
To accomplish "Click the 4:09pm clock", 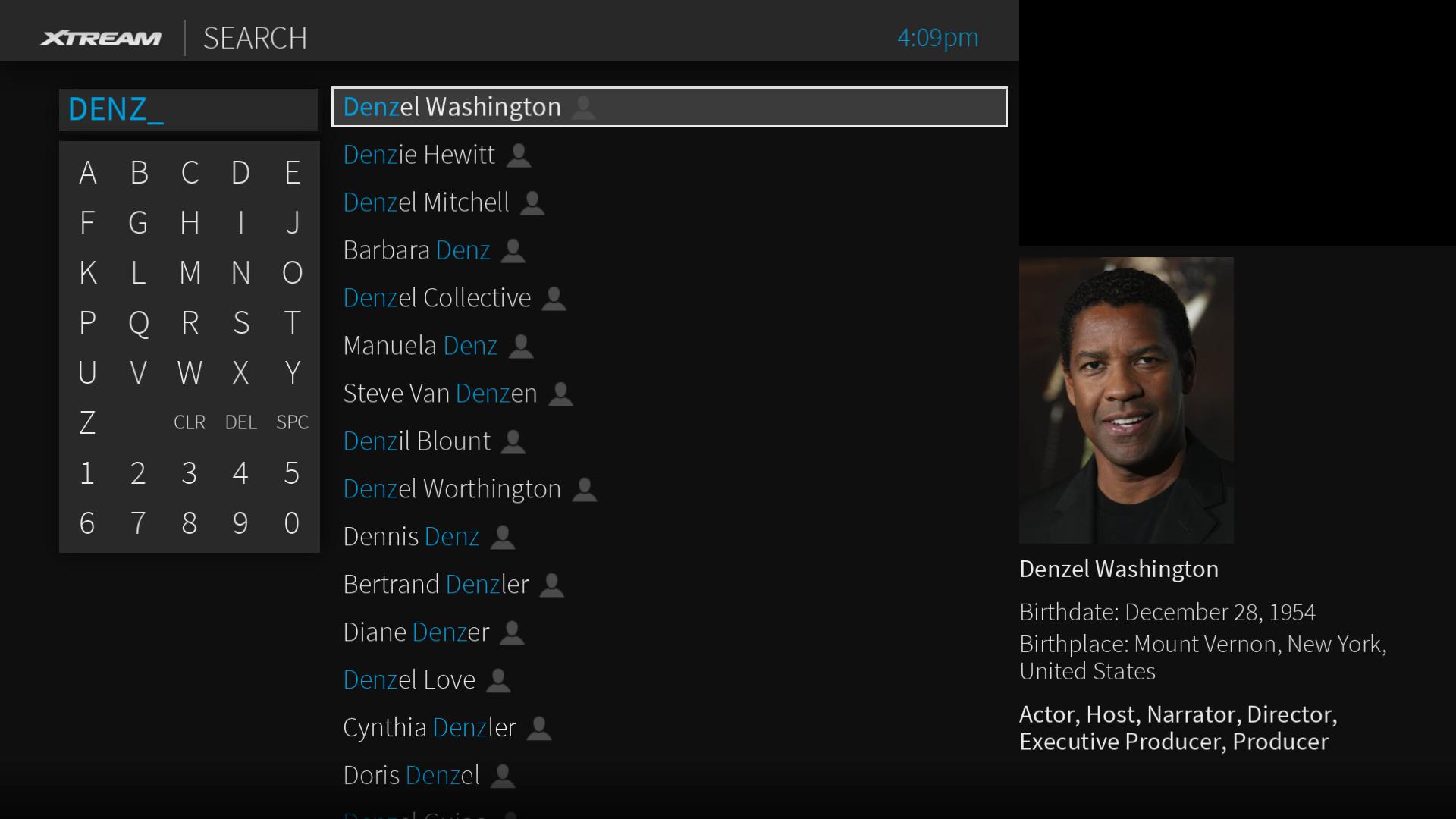I will point(938,38).
